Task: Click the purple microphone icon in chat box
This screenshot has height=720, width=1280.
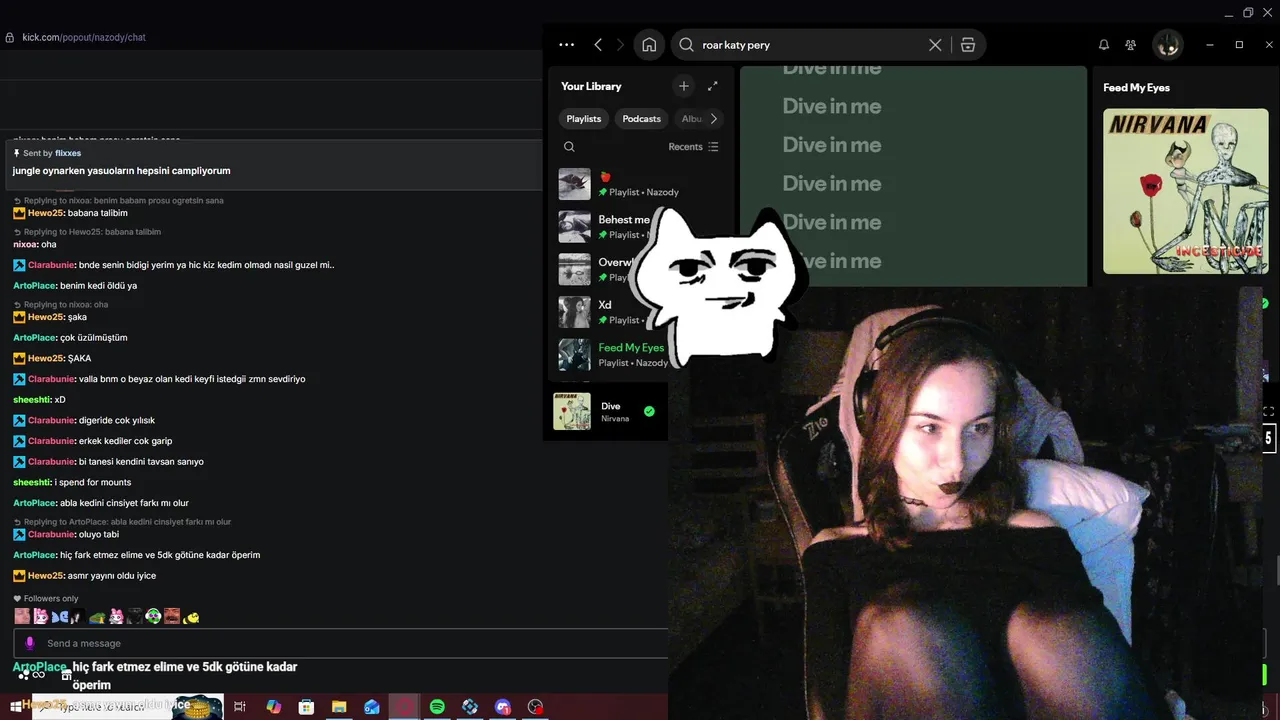Action: 30,643
